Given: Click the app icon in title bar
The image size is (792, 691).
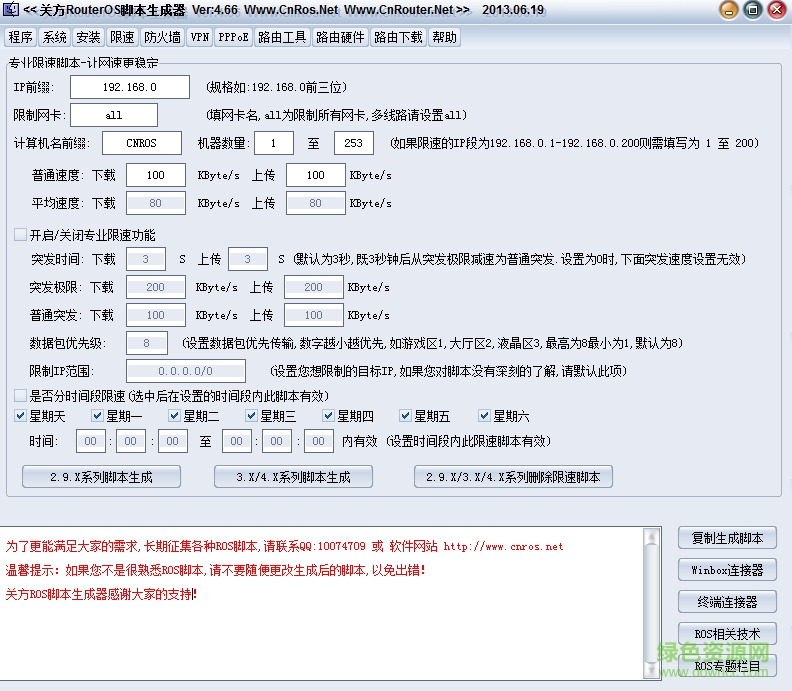Looking at the screenshot, I should 11,9.
